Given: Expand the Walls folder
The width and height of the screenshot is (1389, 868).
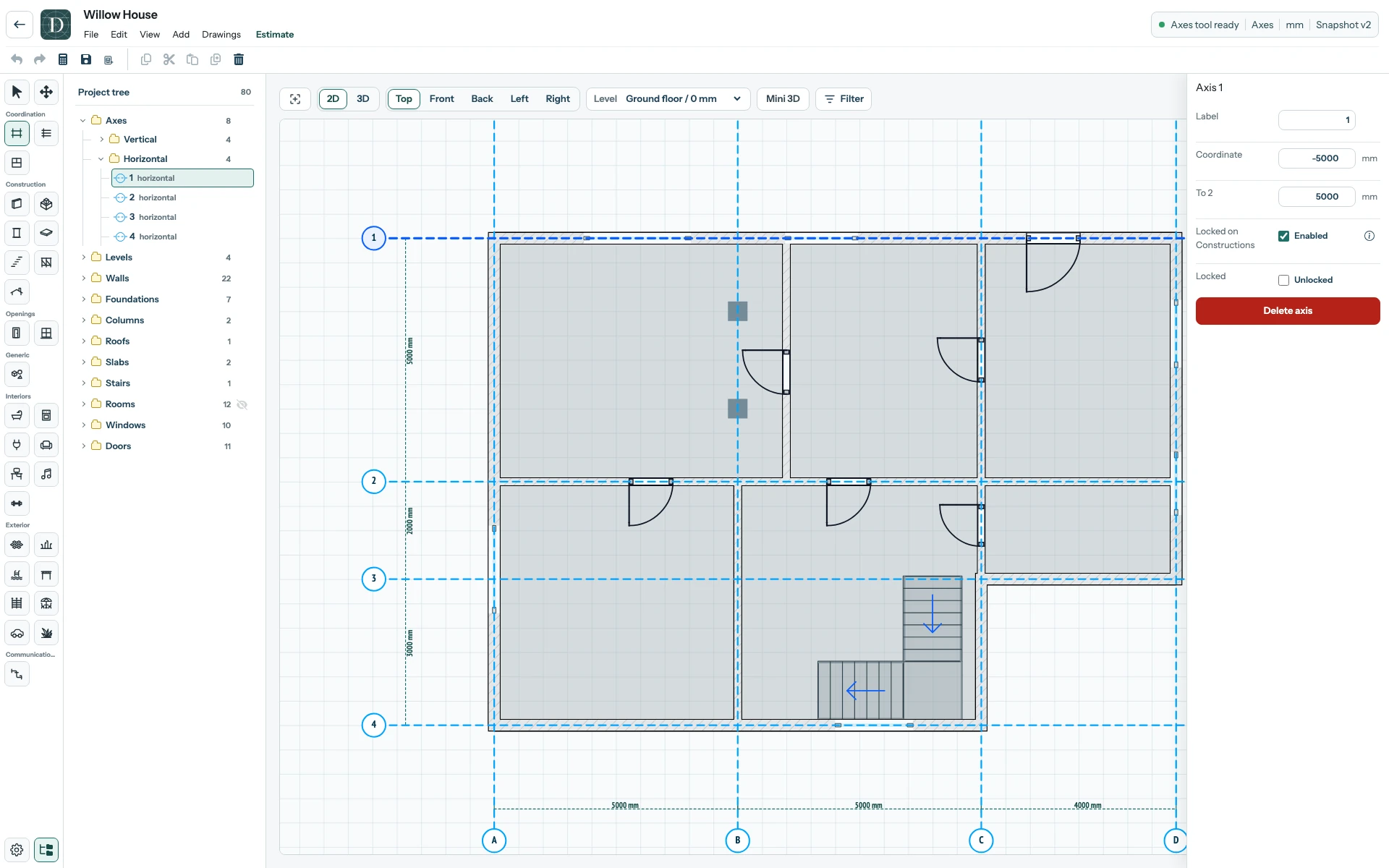Looking at the screenshot, I should click(83, 278).
